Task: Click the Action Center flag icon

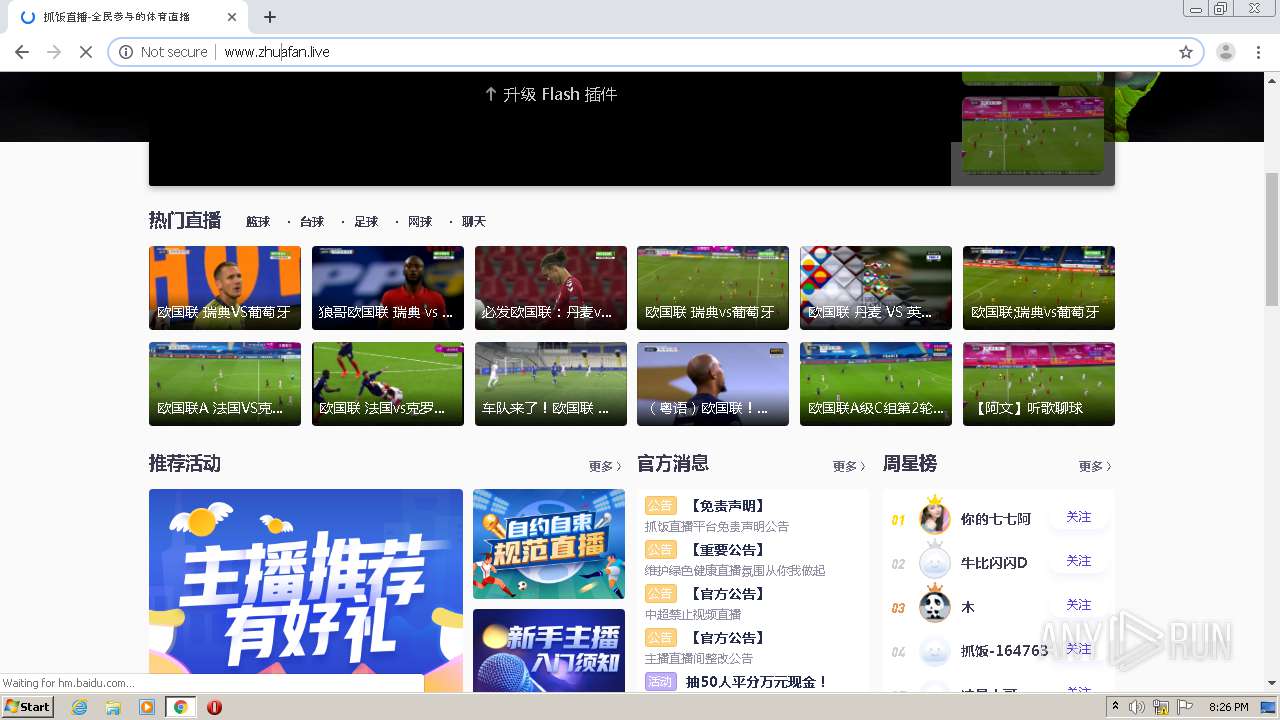Action: 1185,707
